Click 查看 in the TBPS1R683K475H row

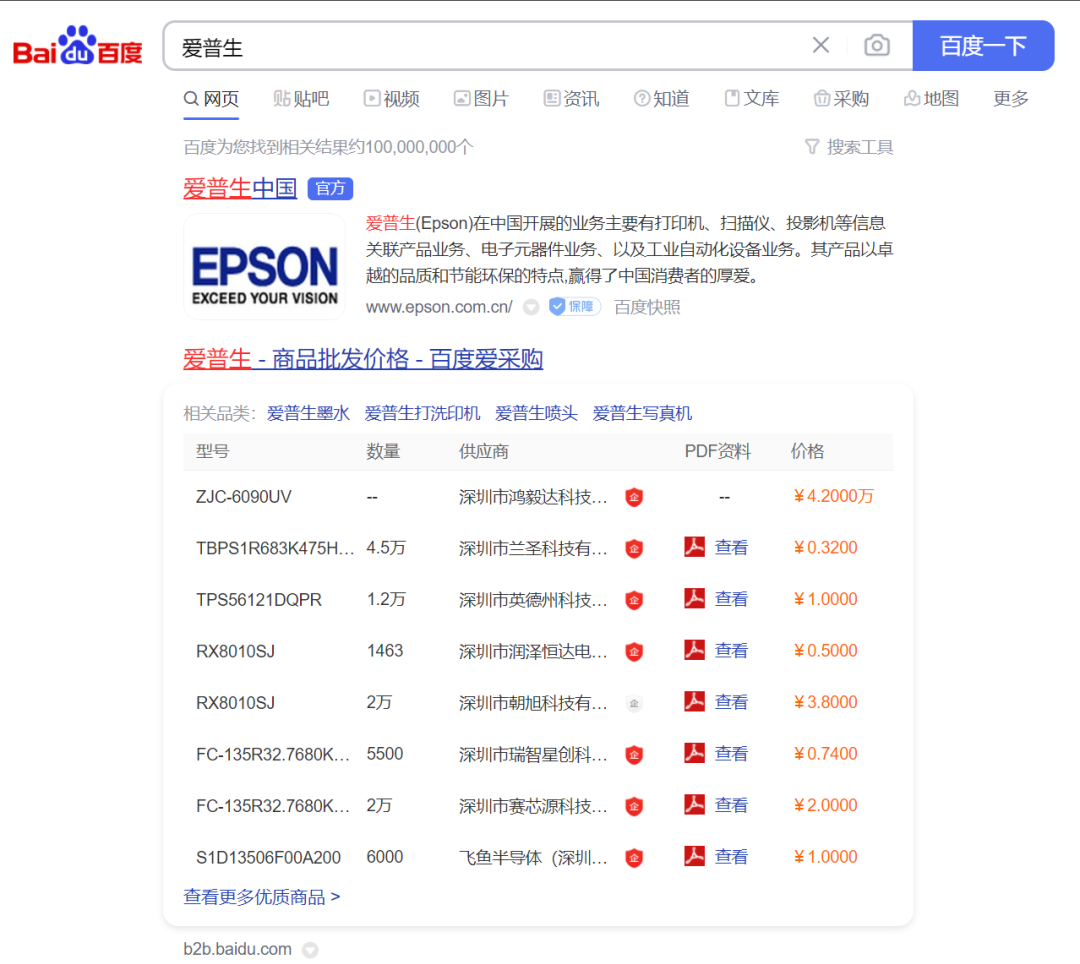coord(731,547)
